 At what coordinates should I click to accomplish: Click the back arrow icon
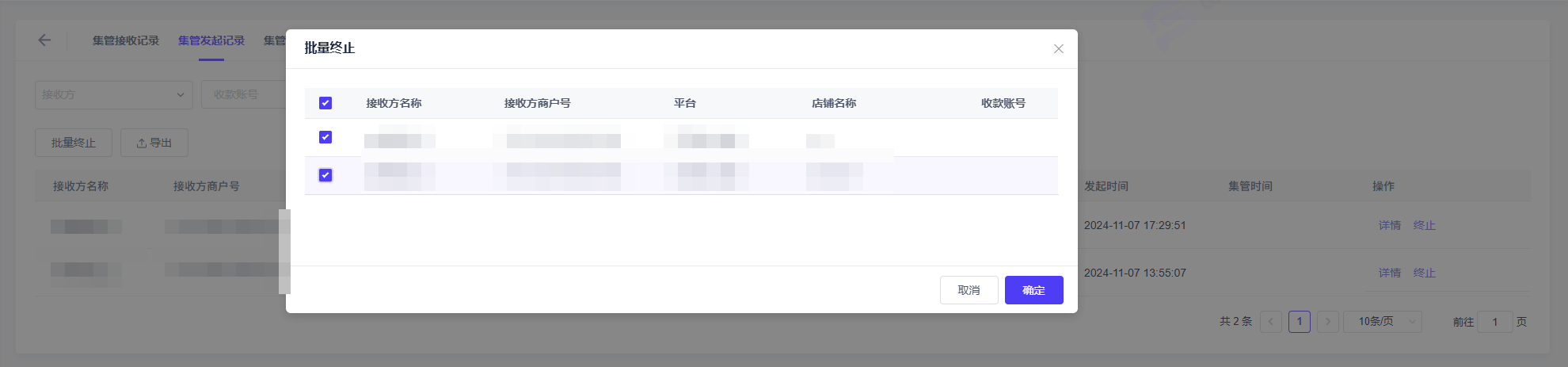pyautogui.click(x=44, y=40)
